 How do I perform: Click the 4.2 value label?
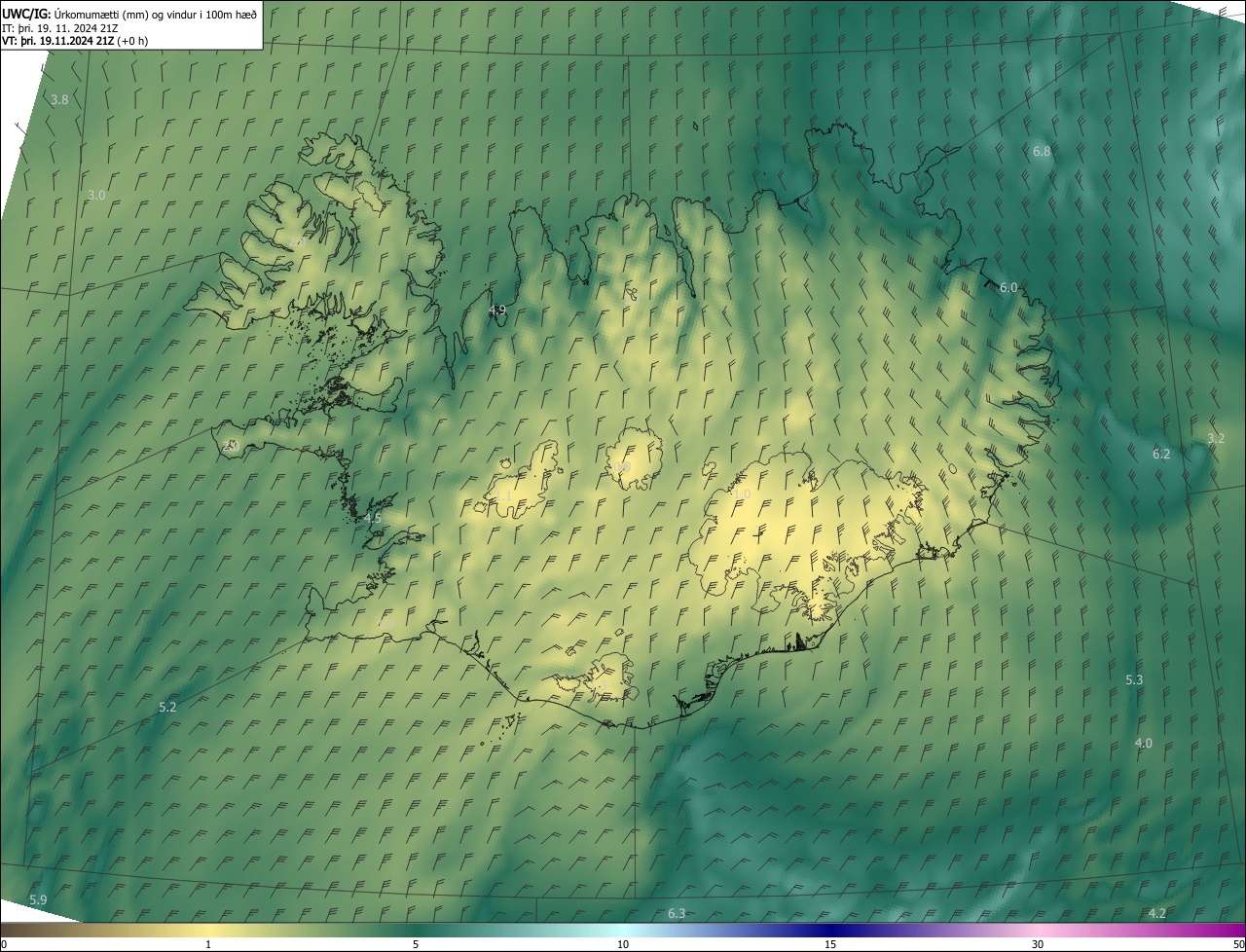pos(1157,914)
